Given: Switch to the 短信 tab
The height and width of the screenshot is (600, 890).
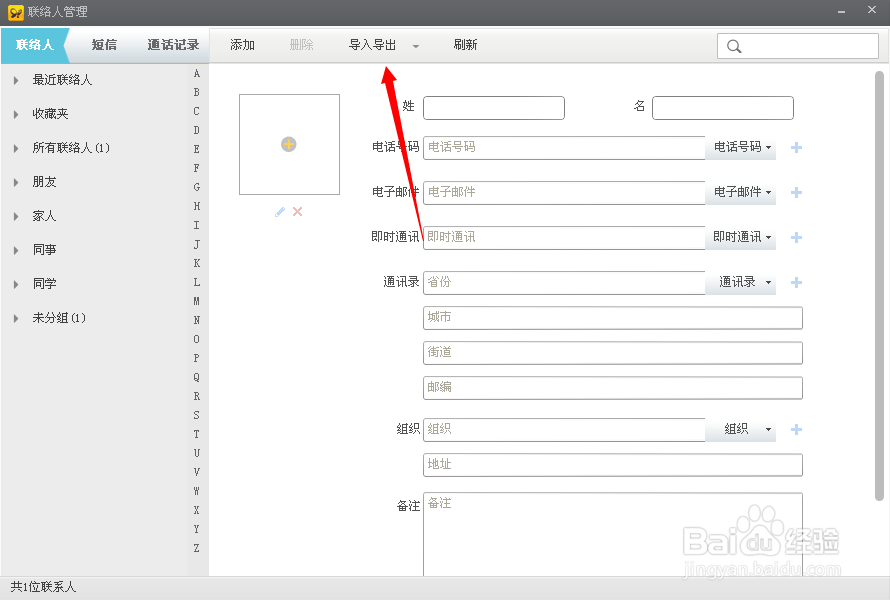Looking at the screenshot, I should tap(105, 45).
